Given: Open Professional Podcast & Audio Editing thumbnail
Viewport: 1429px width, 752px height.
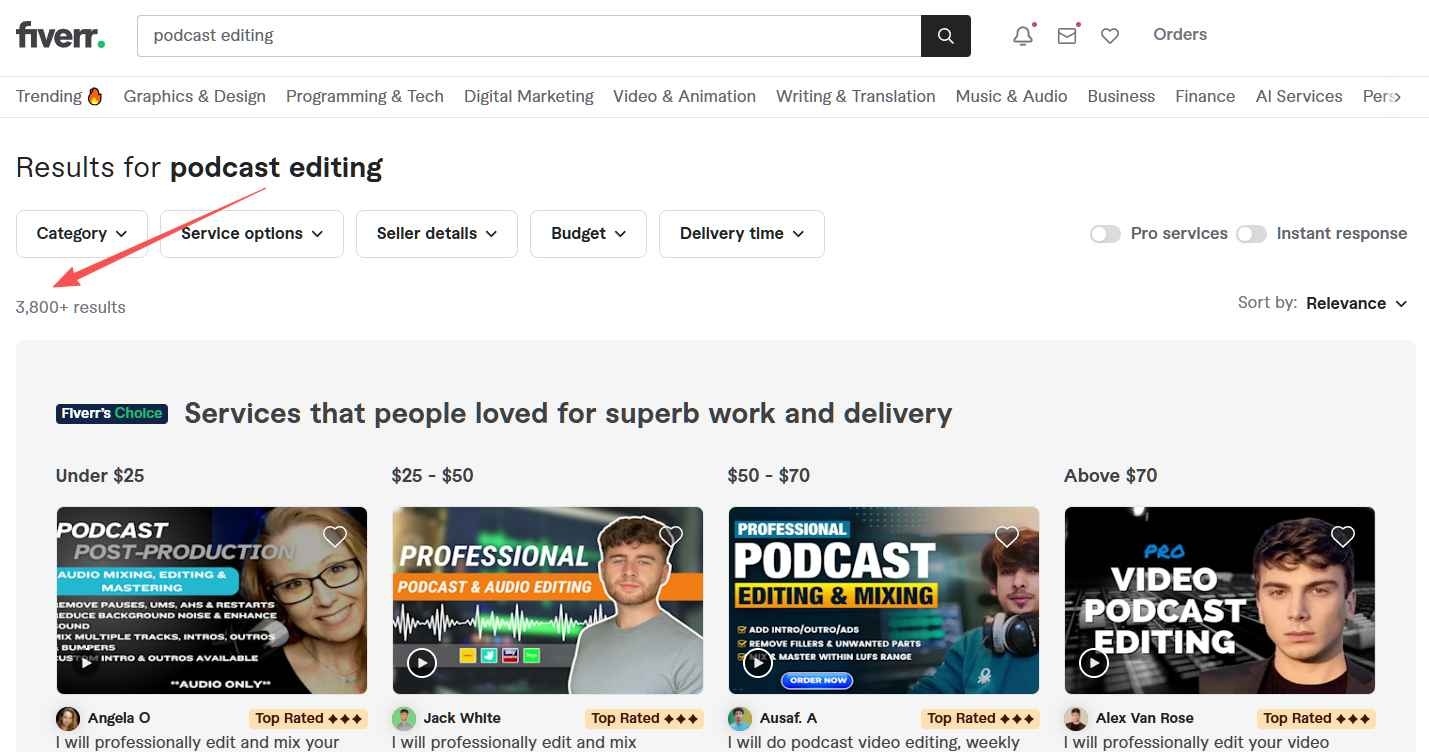Looking at the screenshot, I should [548, 600].
